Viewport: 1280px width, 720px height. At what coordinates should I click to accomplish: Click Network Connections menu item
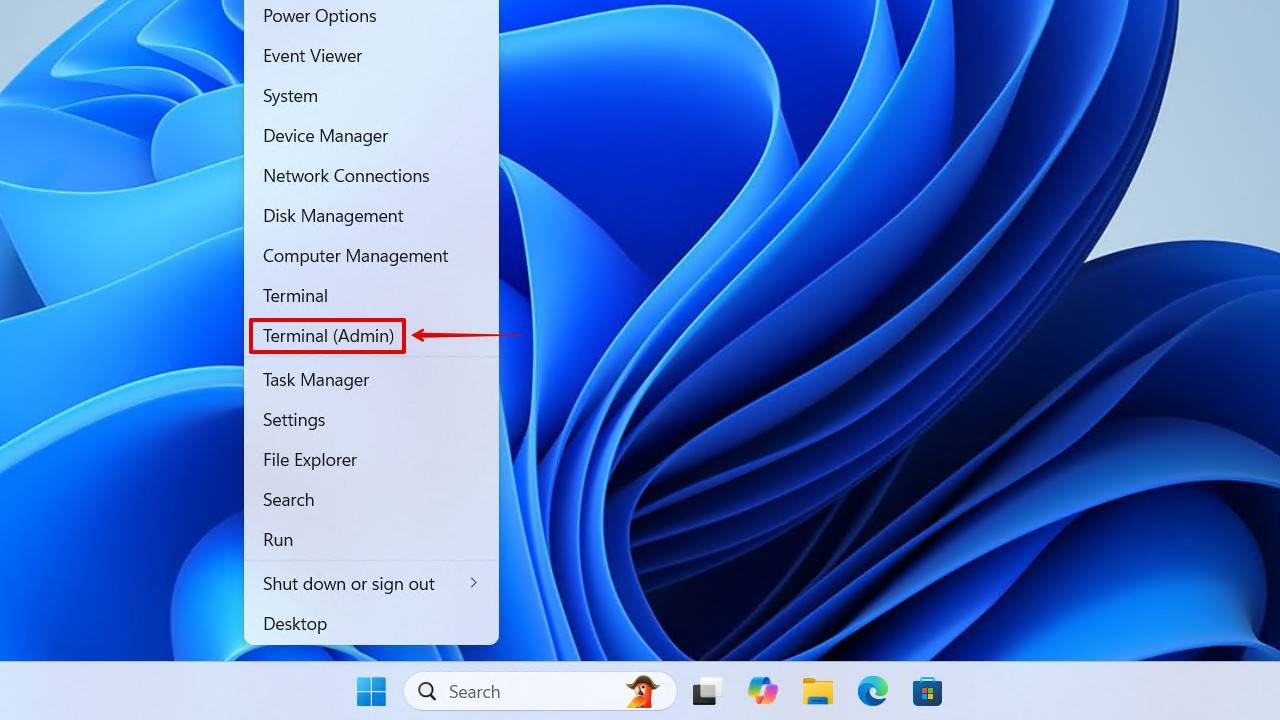[x=346, y=176]
